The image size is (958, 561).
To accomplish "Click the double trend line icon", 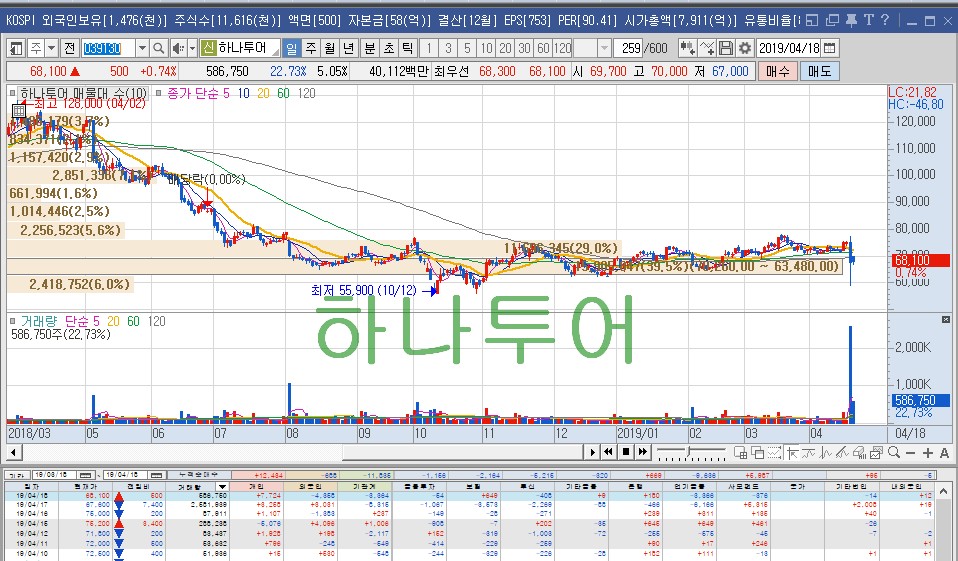I will click(x=843, y=452).
